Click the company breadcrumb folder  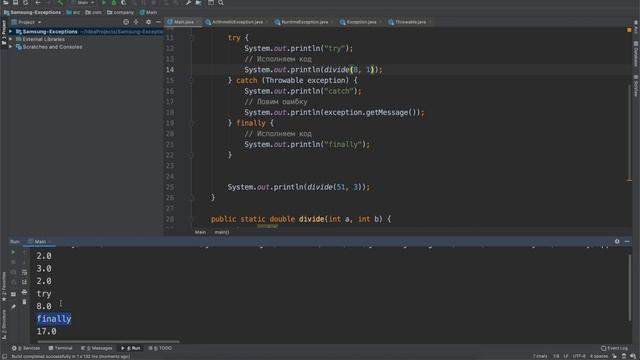click(120, 12)
